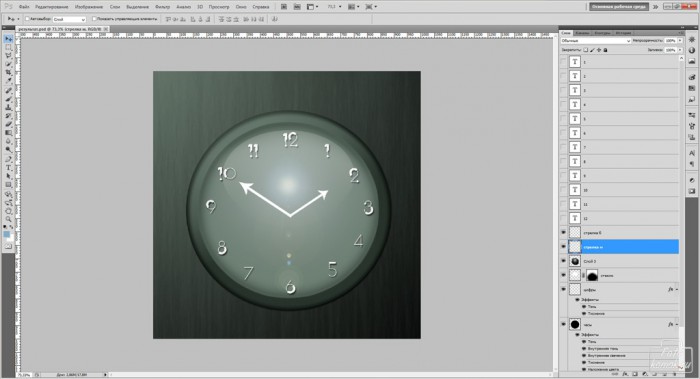Close the результат.psd document tab
The height and width of the screenshot is (379, 700).
pyautogui.click(x=106, y=29)
